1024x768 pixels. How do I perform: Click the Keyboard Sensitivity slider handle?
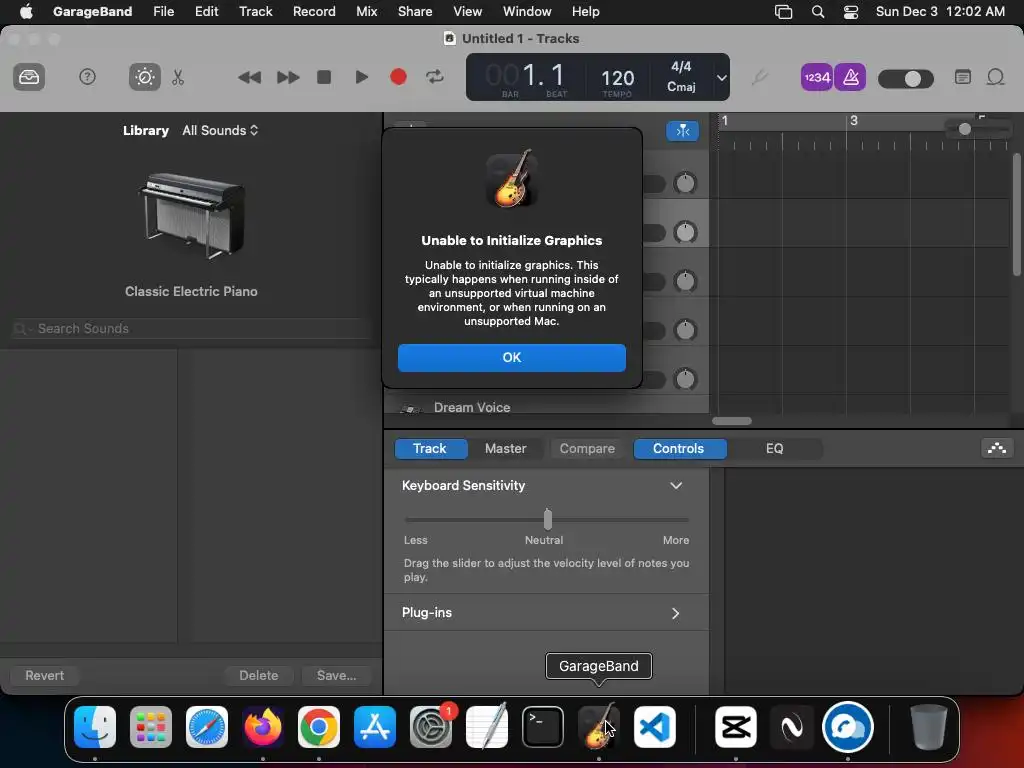tap(548, 520)
